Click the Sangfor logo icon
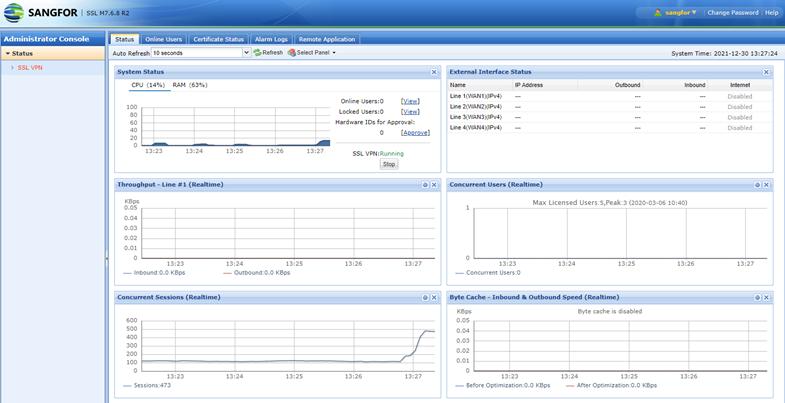The height and width of the screenshot is (403, 785). (14, 13)
